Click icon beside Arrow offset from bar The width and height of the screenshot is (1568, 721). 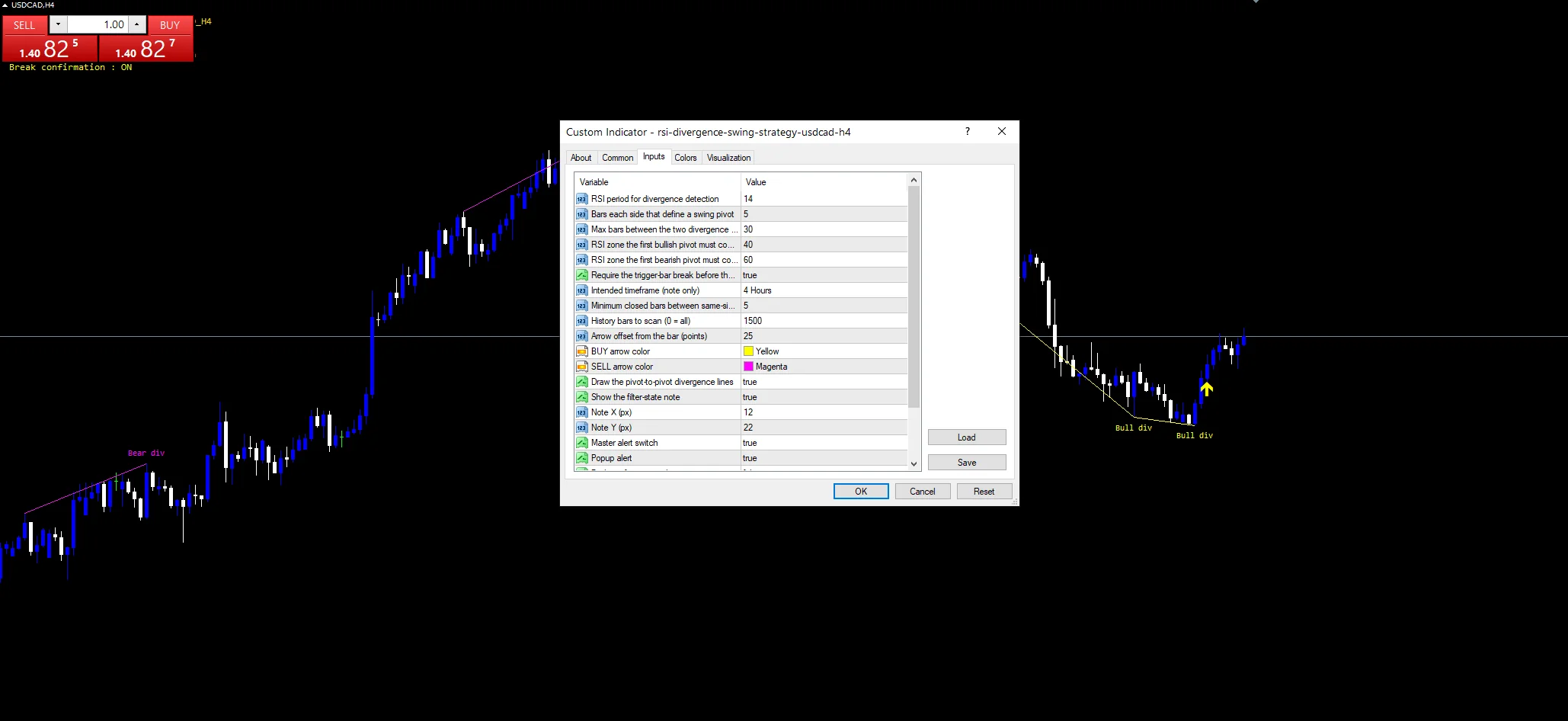[x=582, y=336]
